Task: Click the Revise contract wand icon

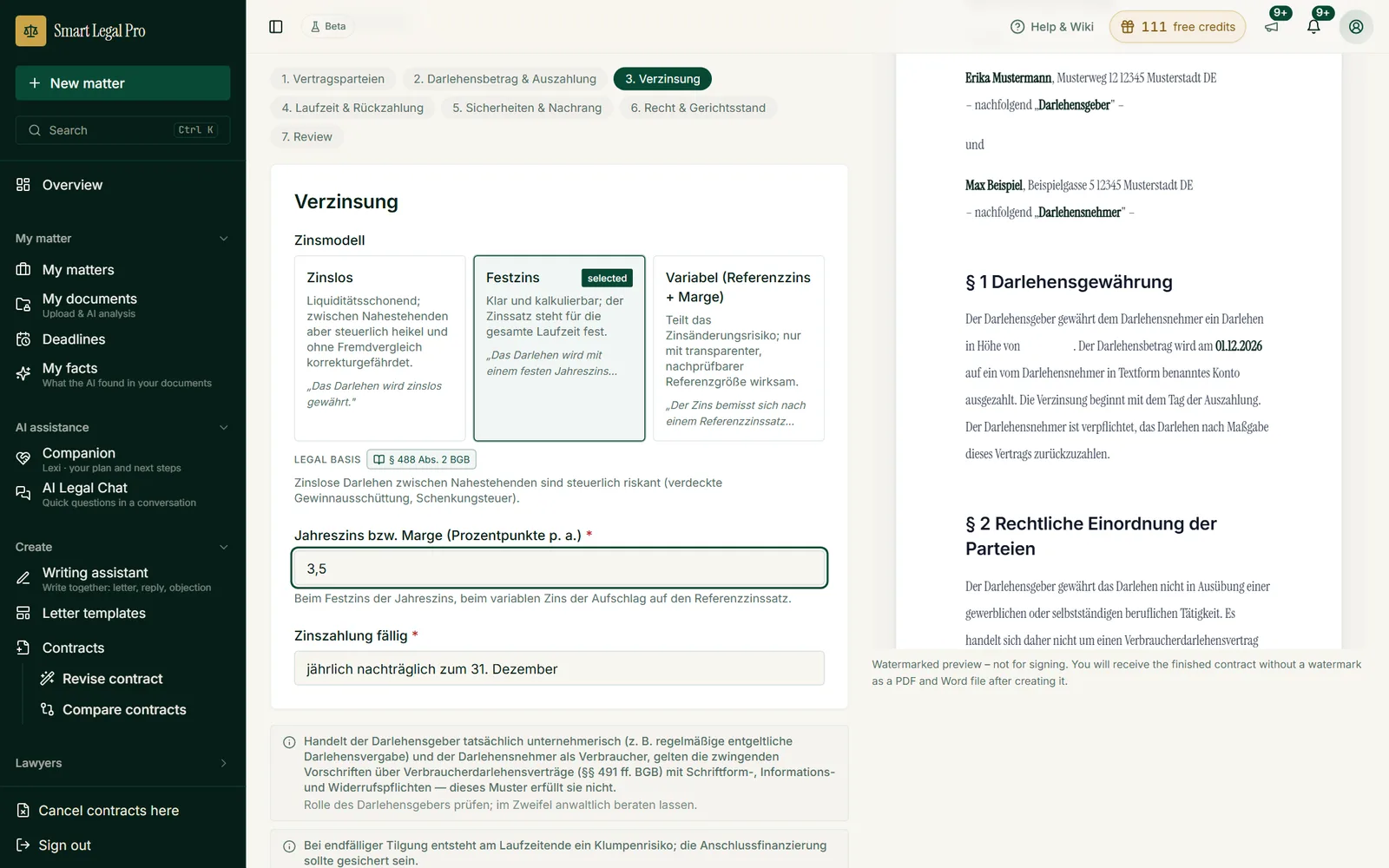Action: (x=48, y=679)
